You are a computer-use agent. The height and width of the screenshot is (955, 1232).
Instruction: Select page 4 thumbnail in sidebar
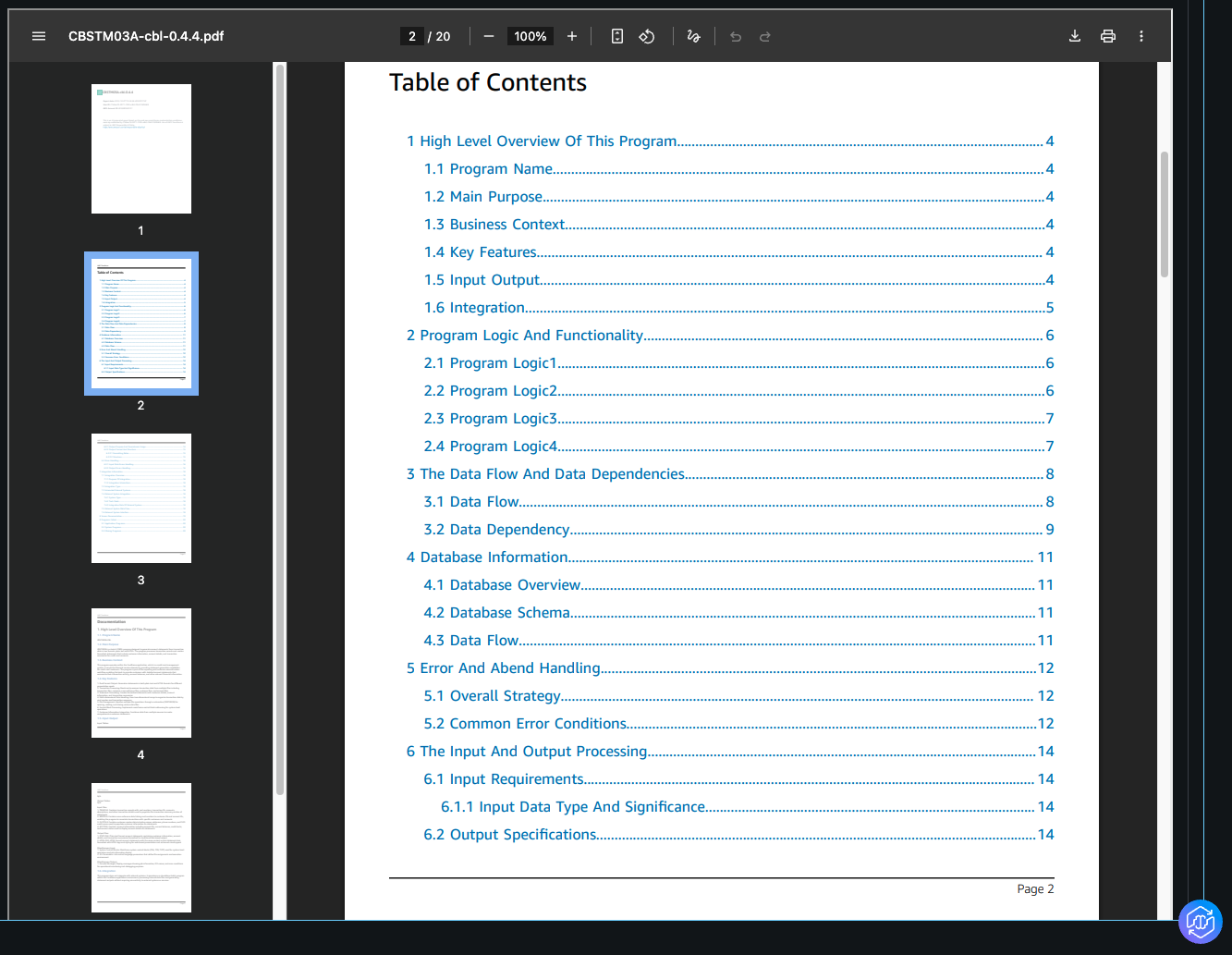click(x=141, y=673)
